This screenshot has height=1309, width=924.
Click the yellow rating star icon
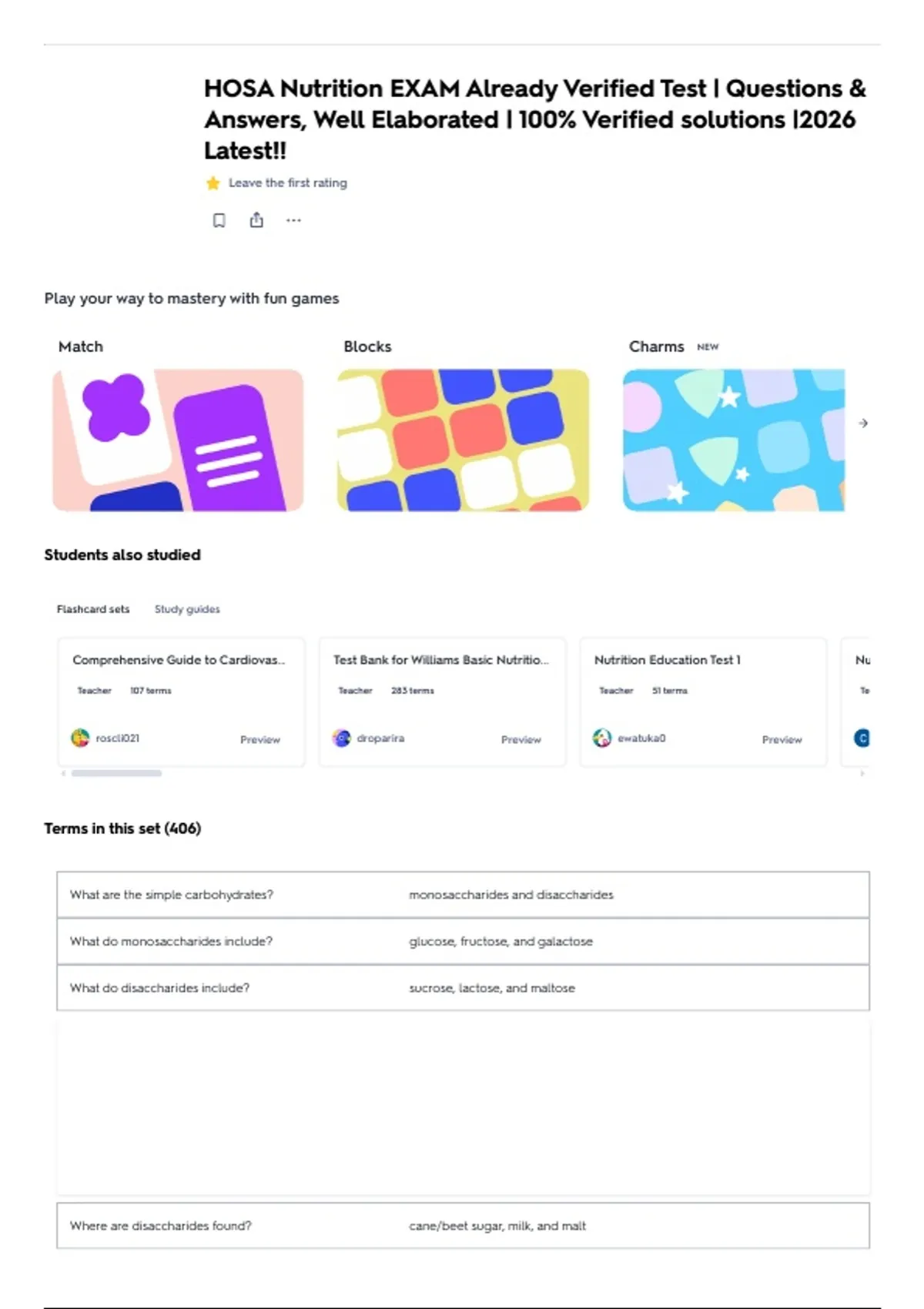[213, 183]
